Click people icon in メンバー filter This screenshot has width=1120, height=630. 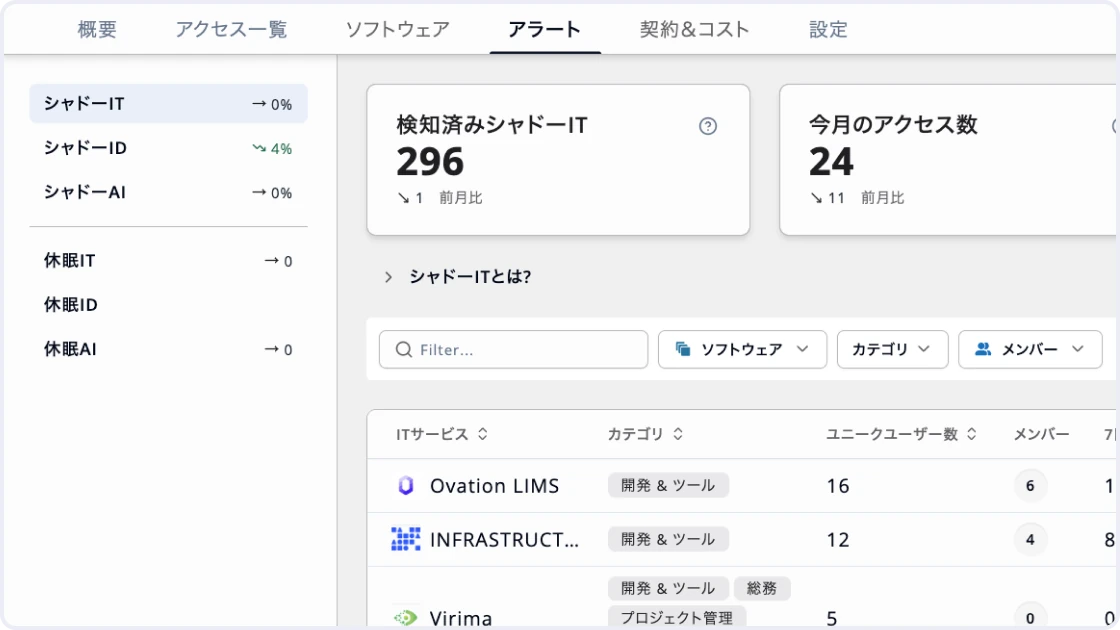click(x=984, y=349)
